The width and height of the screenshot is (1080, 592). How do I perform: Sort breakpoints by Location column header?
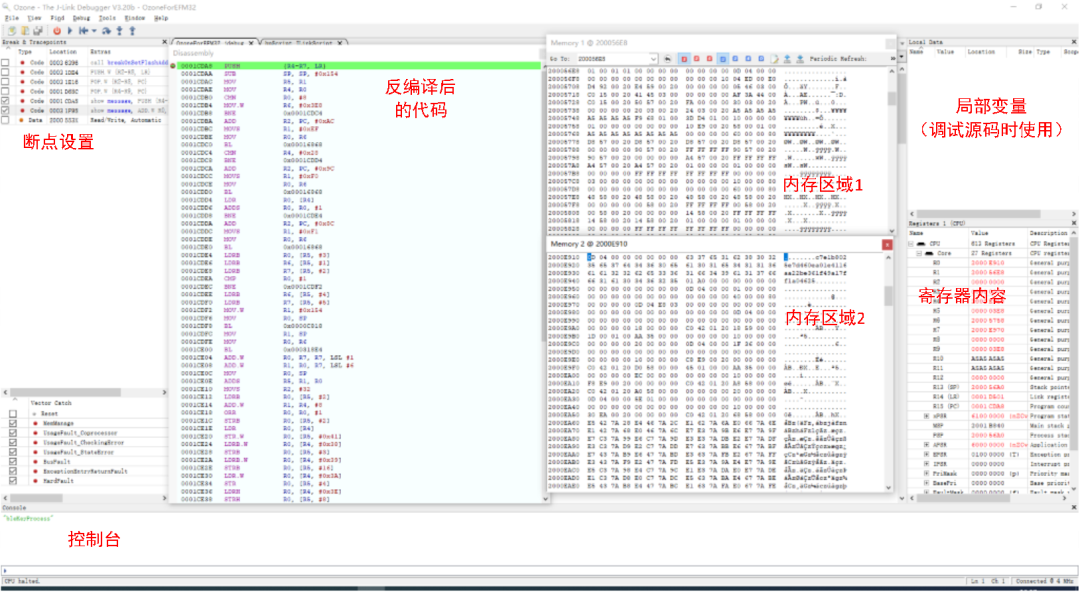[x=63, y=52]
